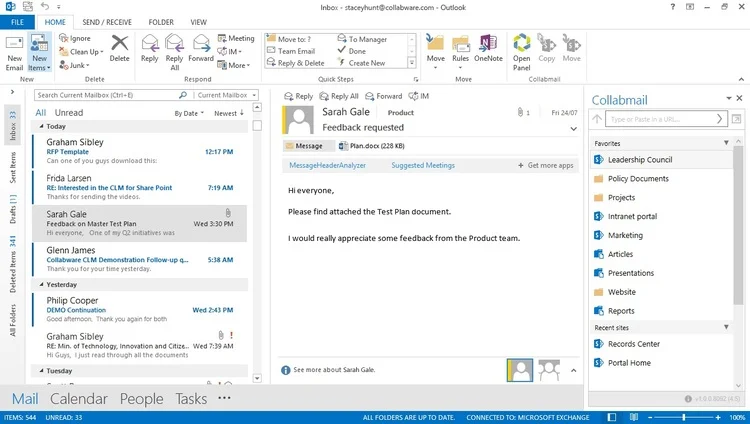The image size is (750, 424).
Task: Collapse the Yesterday group
Action: click(x=41, y=284)
